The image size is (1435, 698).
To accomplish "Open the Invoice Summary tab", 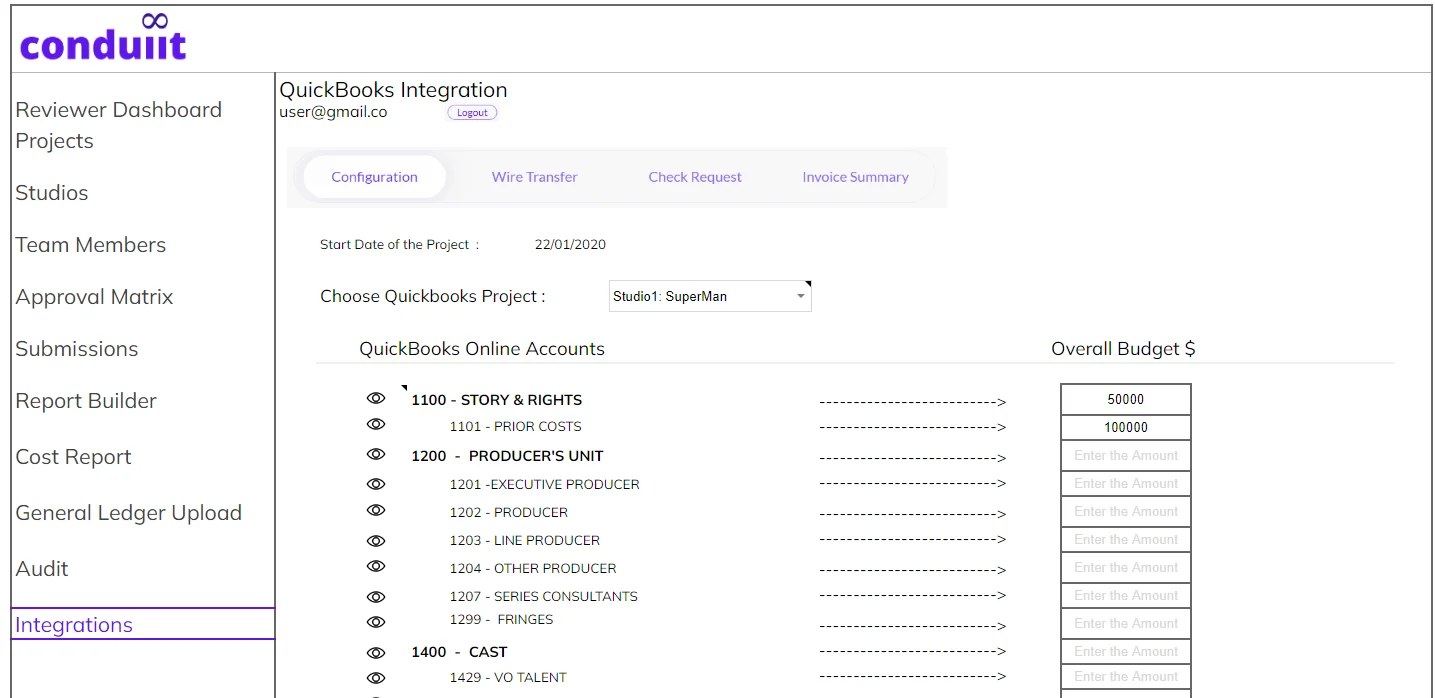I will tap(854, 176).
